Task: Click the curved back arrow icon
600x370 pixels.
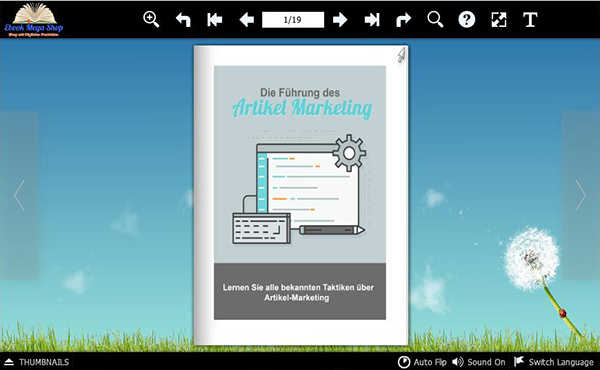Action: (x=183, y=20)
